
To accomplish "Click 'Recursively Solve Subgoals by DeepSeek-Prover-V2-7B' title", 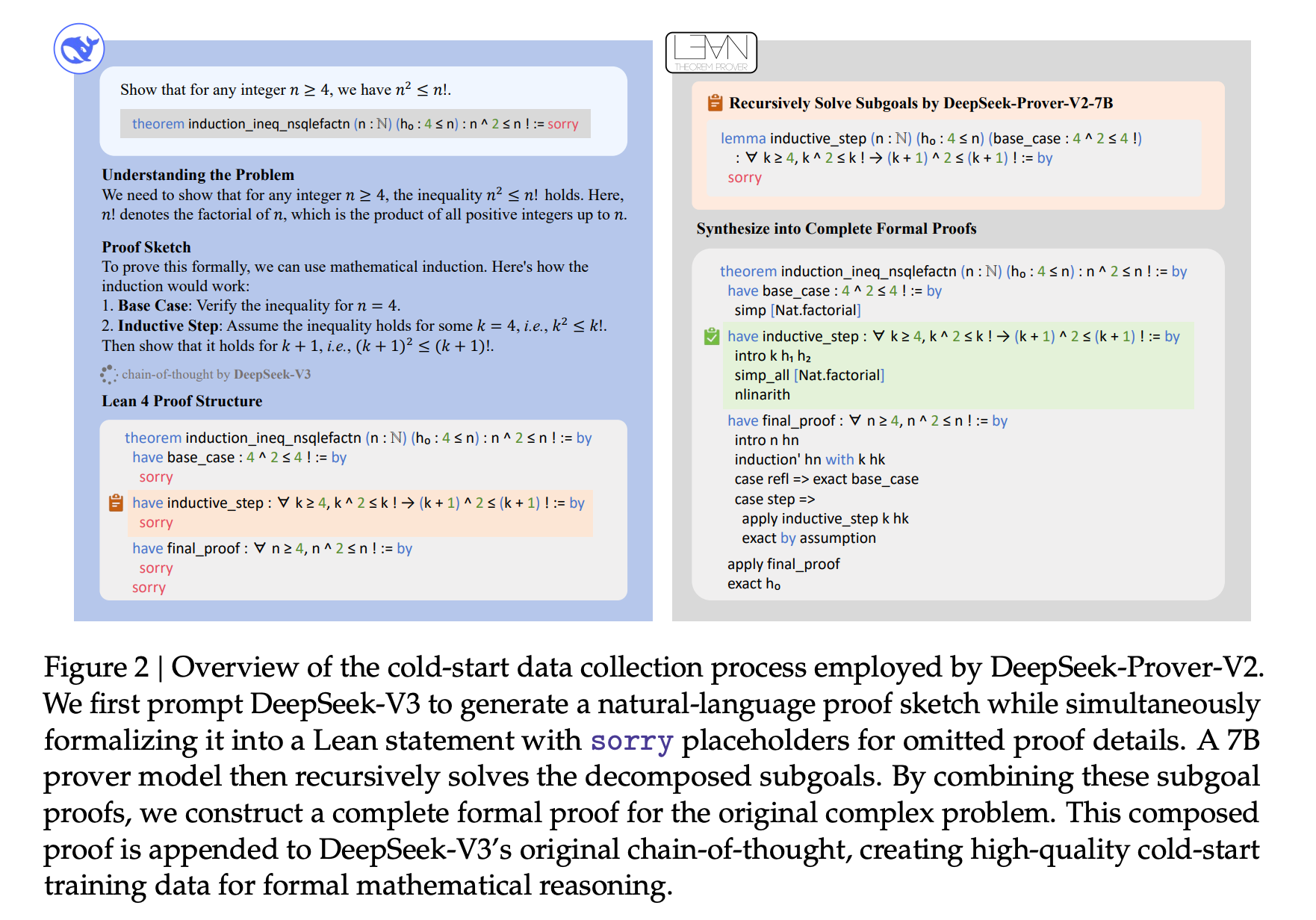I will click(x=921, y=103).
